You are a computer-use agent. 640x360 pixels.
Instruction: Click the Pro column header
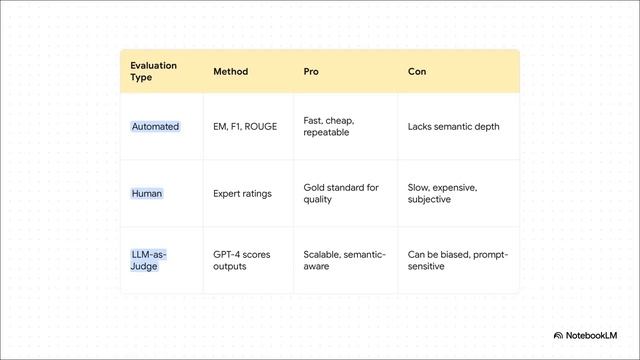click(311, 71)
